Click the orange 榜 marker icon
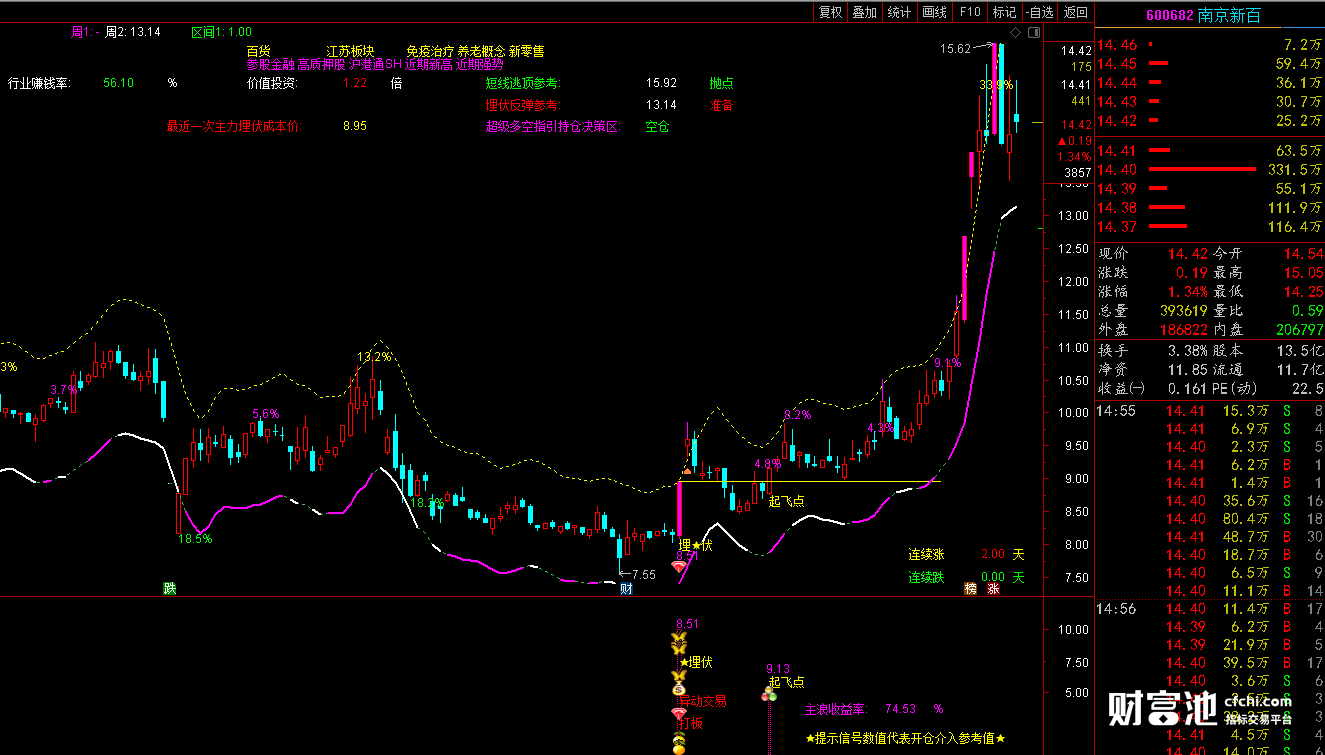 (x=970, y=588)
